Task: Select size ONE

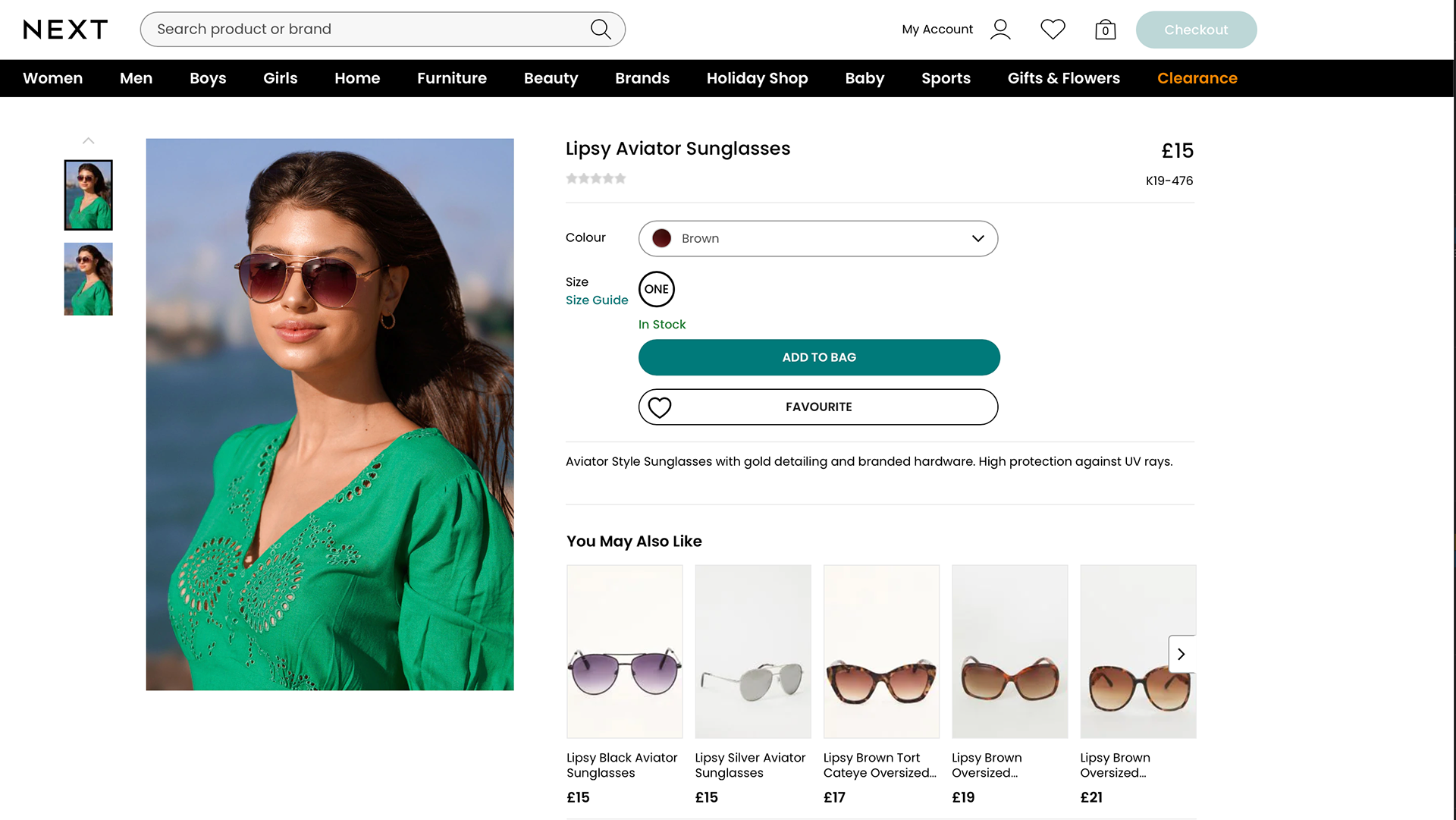Action: (x=656, y=289)
